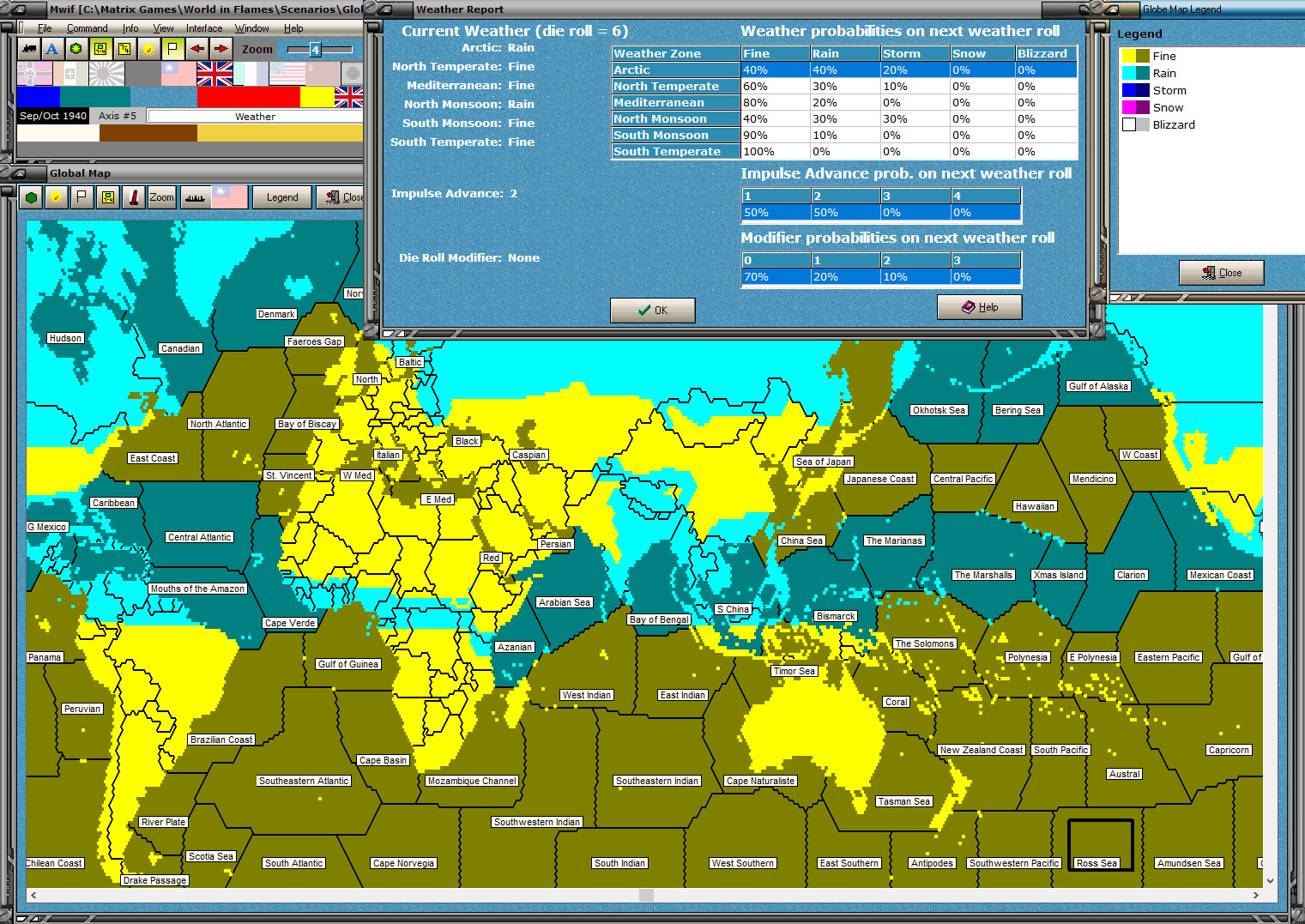
Task: Click the Fine color swatch in the legend
Action: click(1136, 56)
